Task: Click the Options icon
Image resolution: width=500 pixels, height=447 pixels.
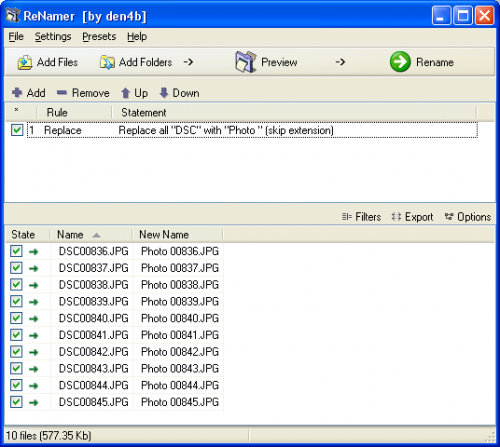Action: 449,217
